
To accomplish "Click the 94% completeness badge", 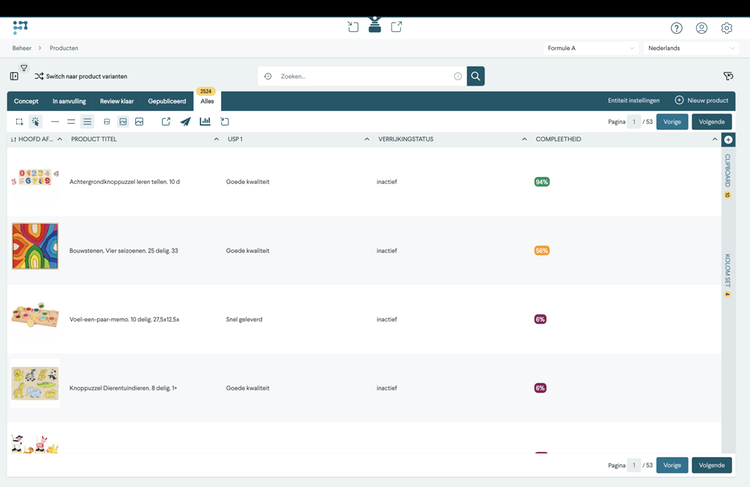I will (542, 182).
